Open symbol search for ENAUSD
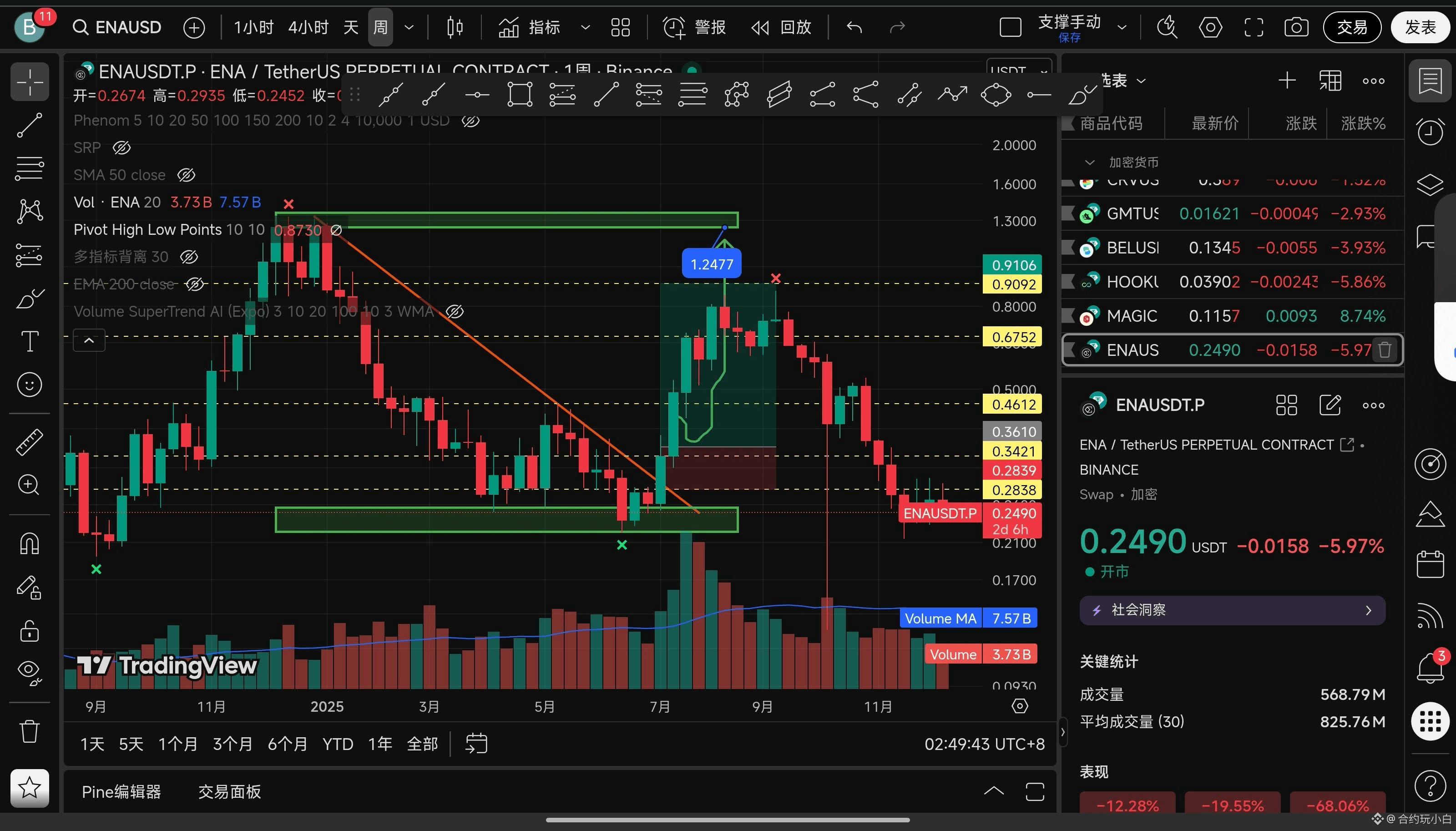This screenshot has width=1456, height=831. tap(117, 27)
